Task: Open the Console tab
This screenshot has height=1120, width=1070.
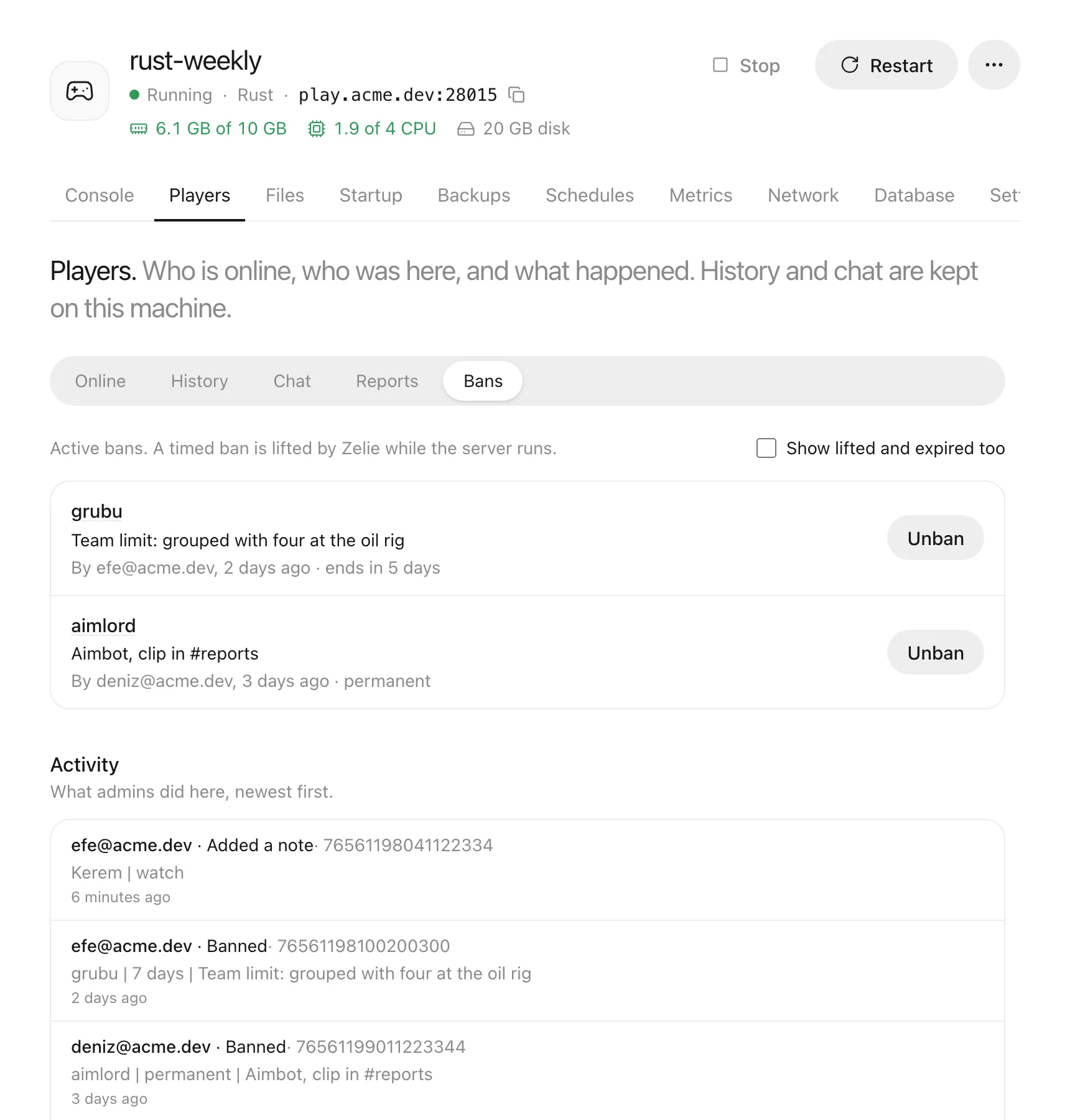Action: (x=100, y=195)
